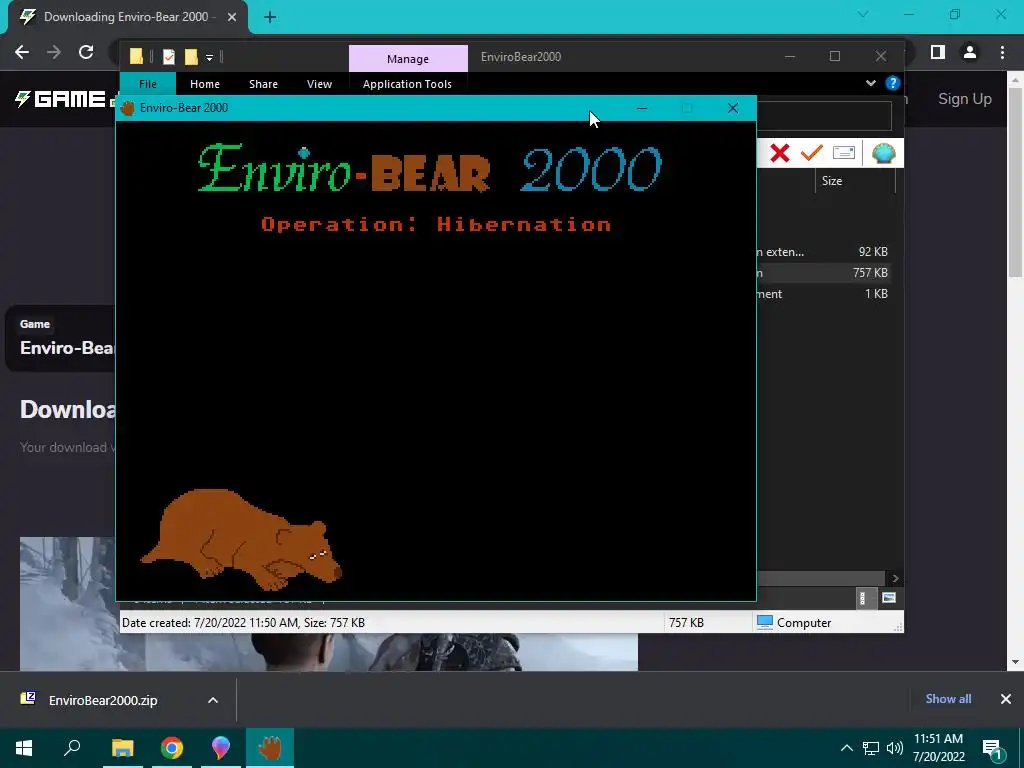Click the web page vertical scrollbar down arrow
Viewport: 1024px width, 768px height.
click(1016, 662)
